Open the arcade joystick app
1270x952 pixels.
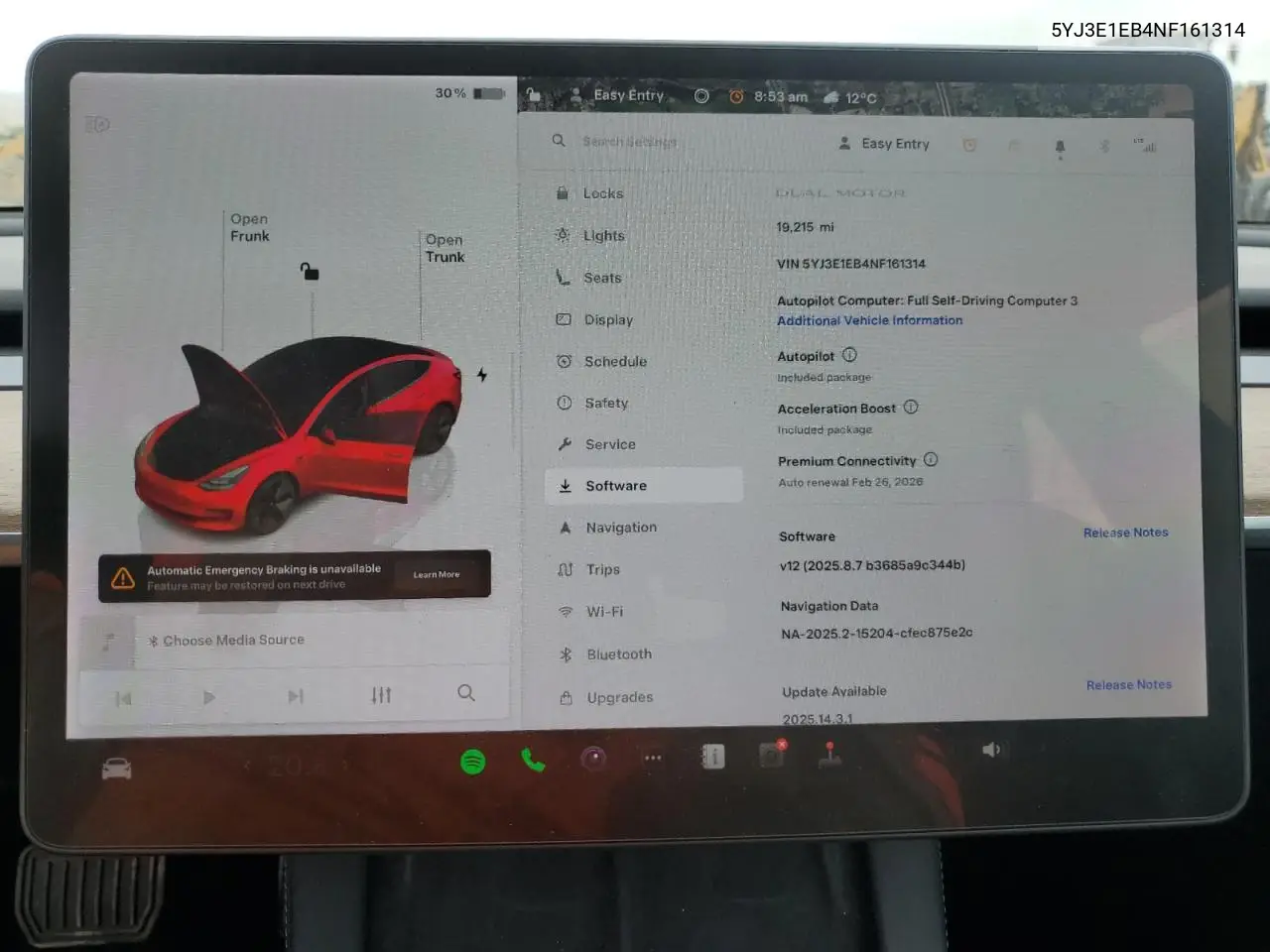point(830,756)
